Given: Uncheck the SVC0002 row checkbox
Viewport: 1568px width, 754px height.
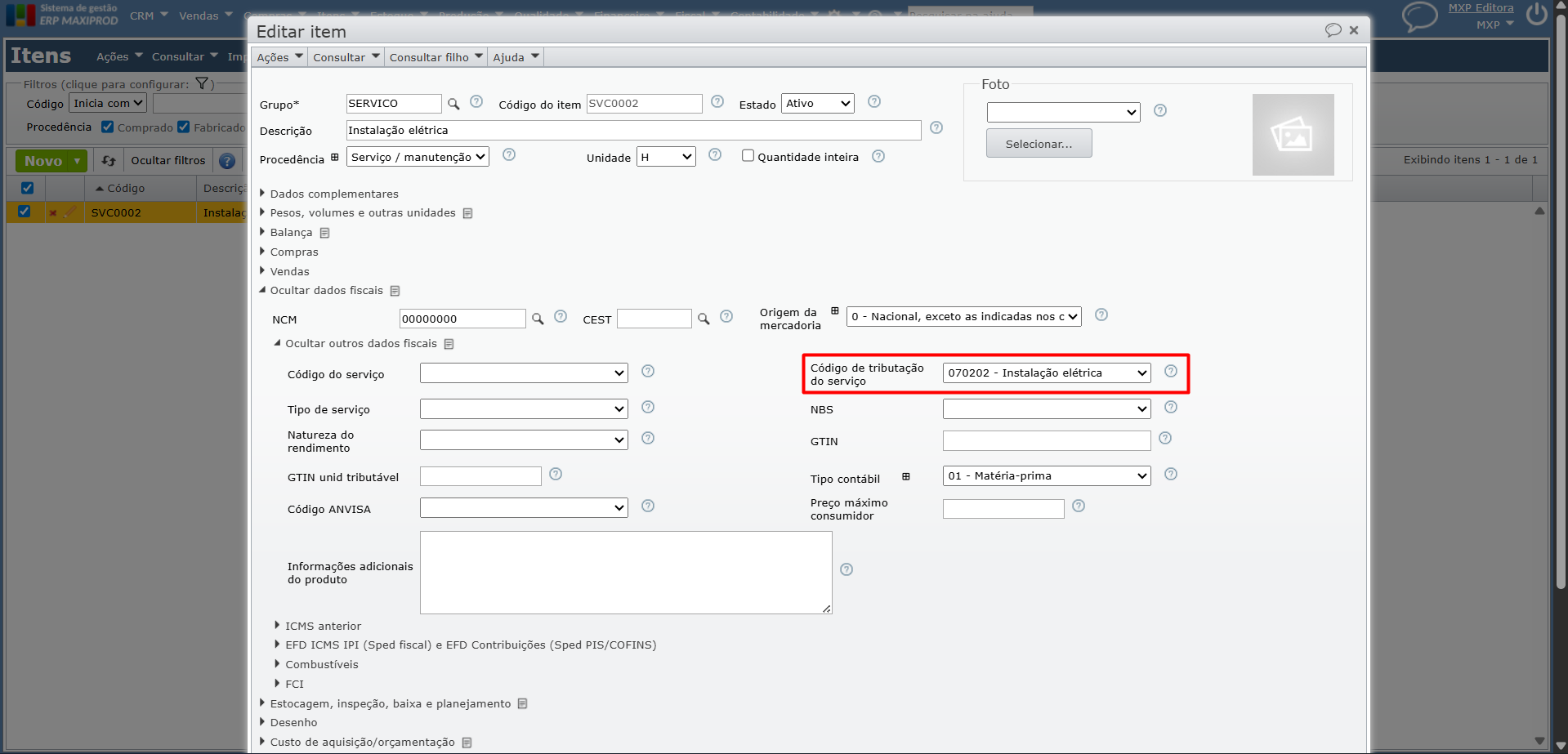Looking at the screenshot, I should point(25,212).
